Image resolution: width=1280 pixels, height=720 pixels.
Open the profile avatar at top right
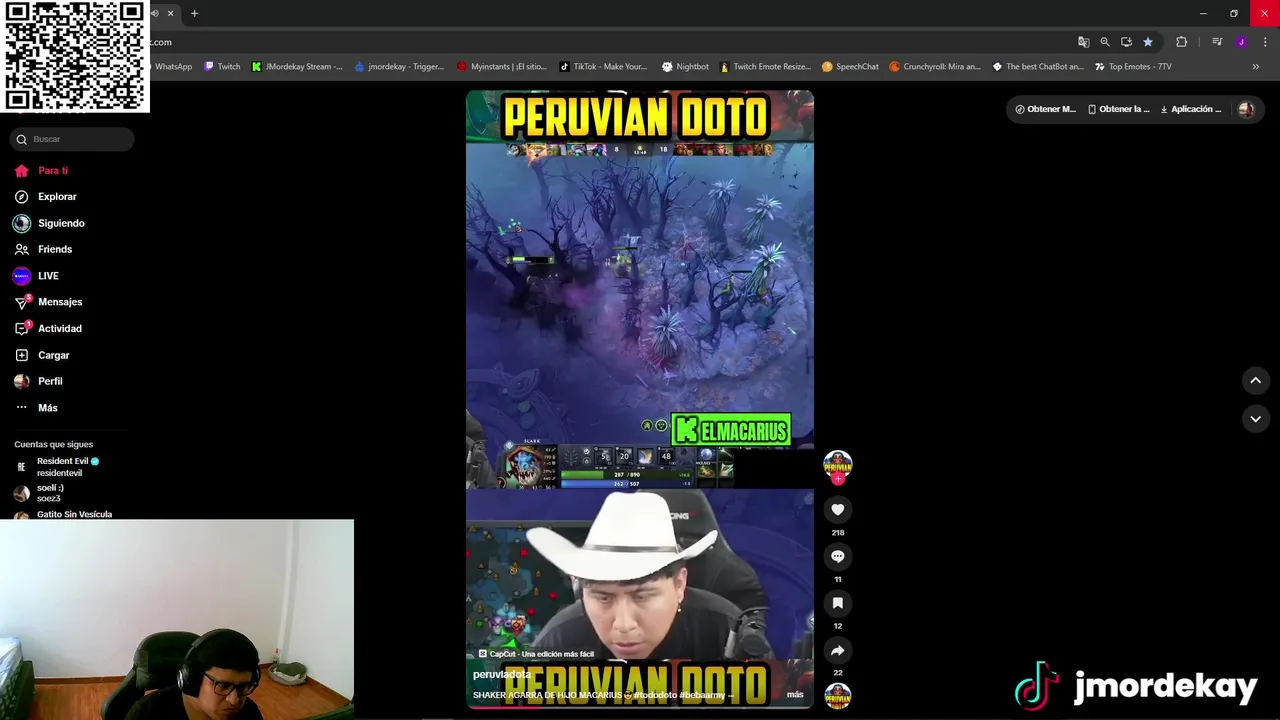tap(1246, 110)
